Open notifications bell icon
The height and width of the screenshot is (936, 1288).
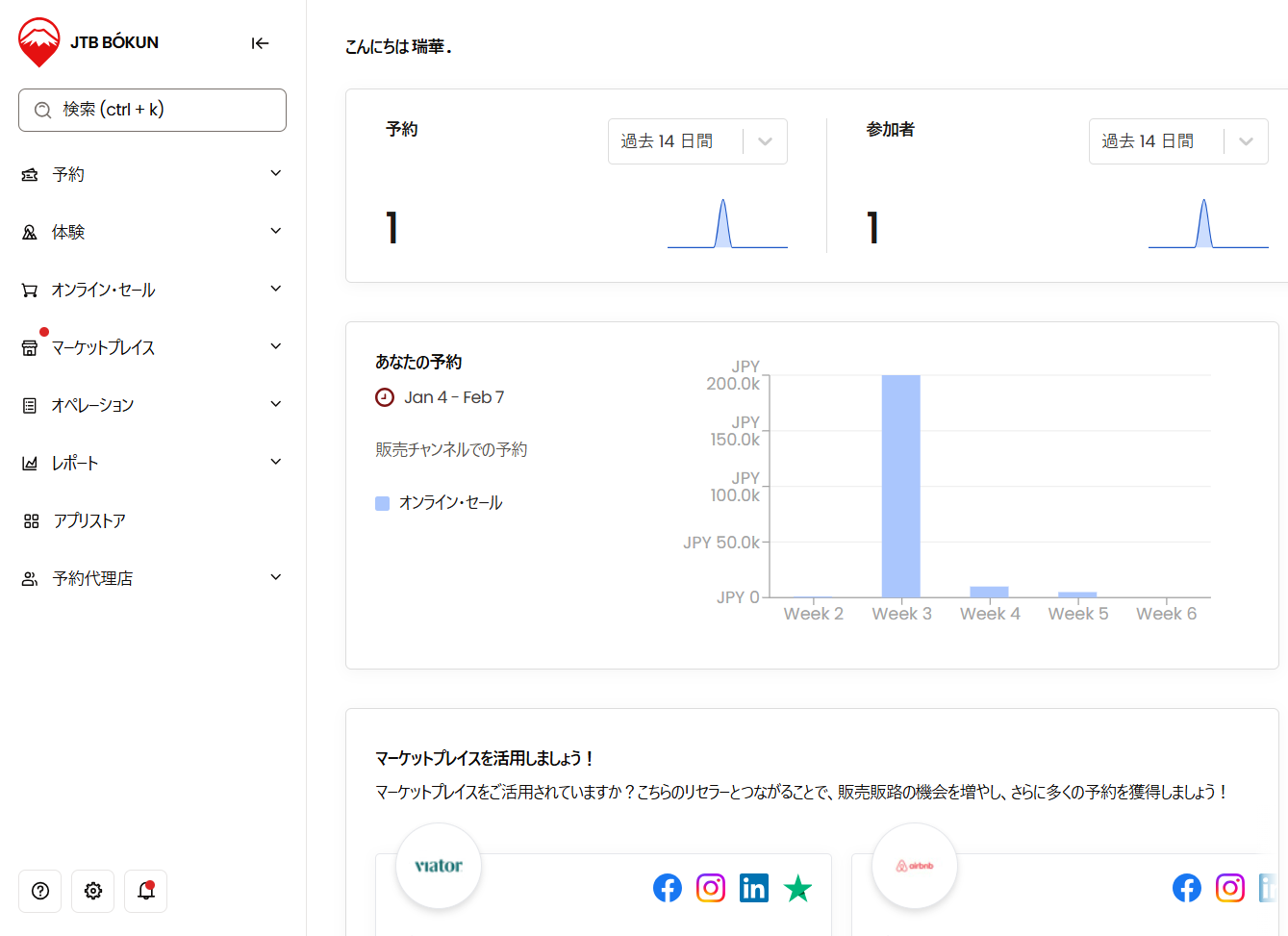146,891
